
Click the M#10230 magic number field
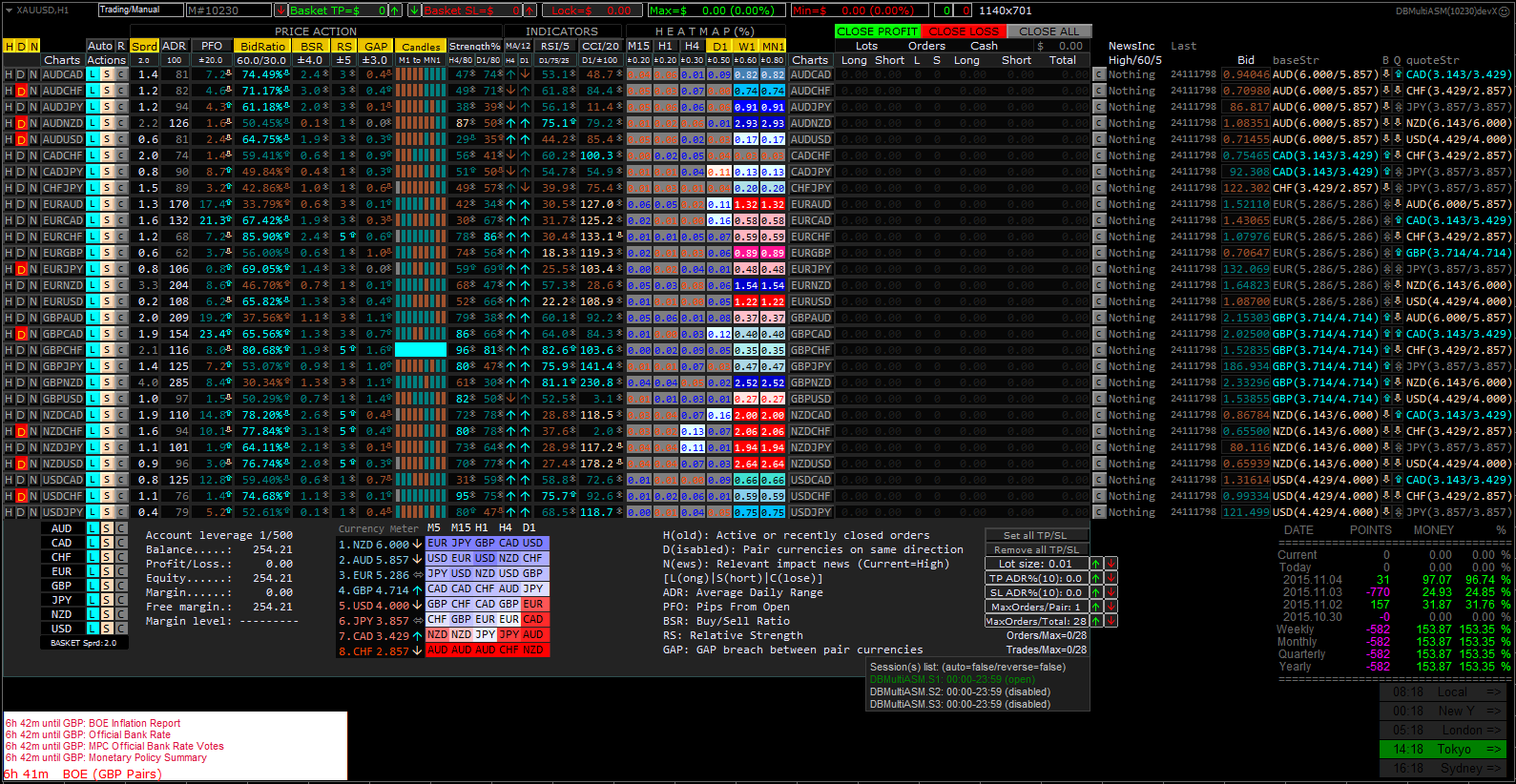[x=229, y=10]
